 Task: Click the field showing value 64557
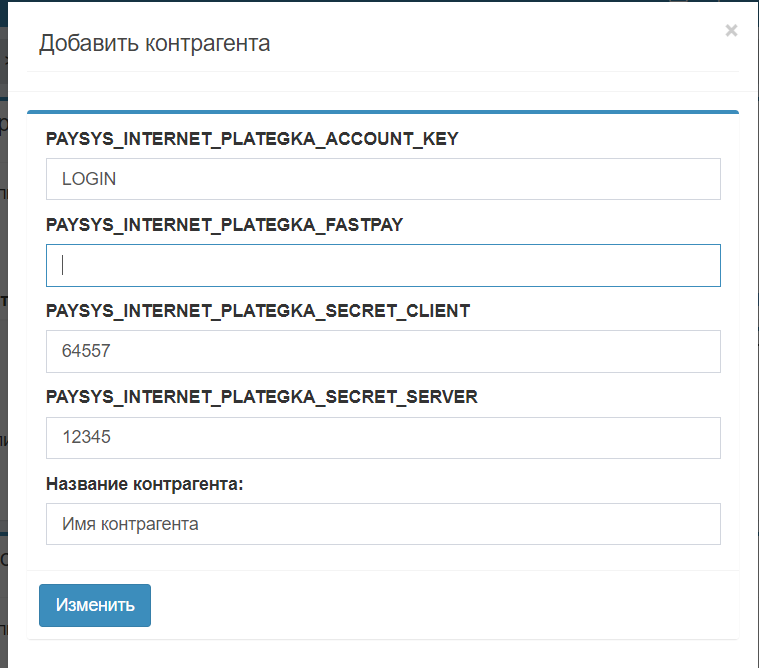point(383,352)
